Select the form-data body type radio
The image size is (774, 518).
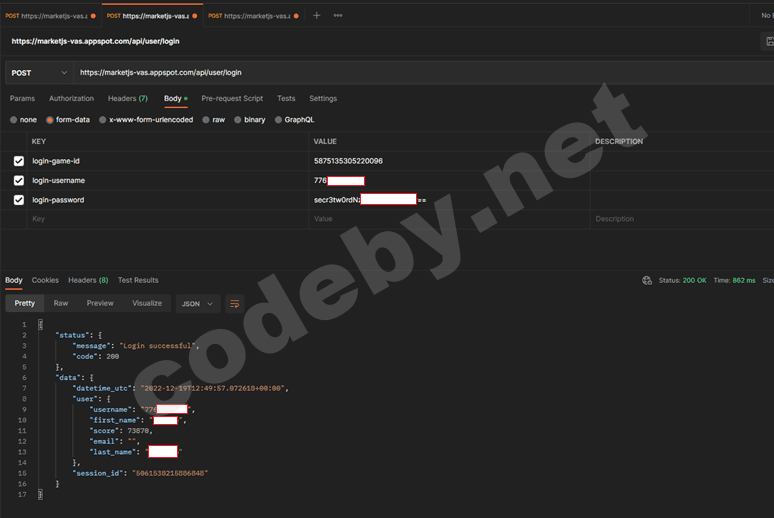(49, 120)
